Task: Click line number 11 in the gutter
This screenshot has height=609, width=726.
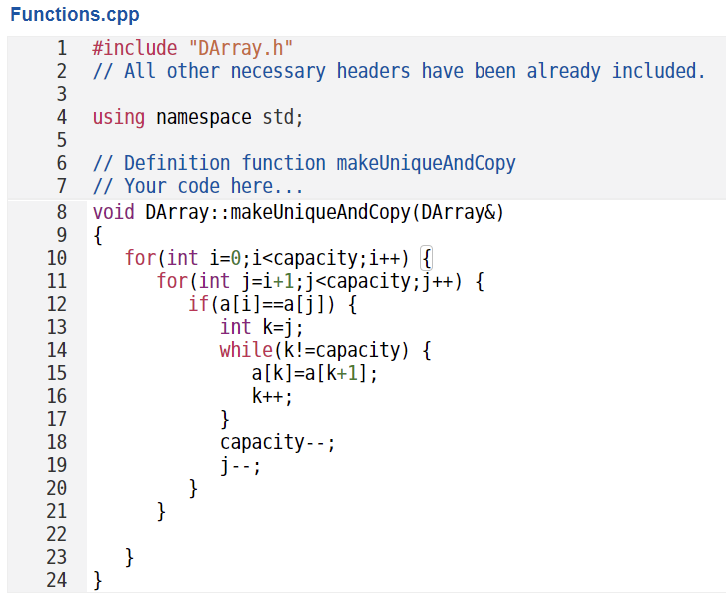Action: pyautogui.click(x=56, y=281)
